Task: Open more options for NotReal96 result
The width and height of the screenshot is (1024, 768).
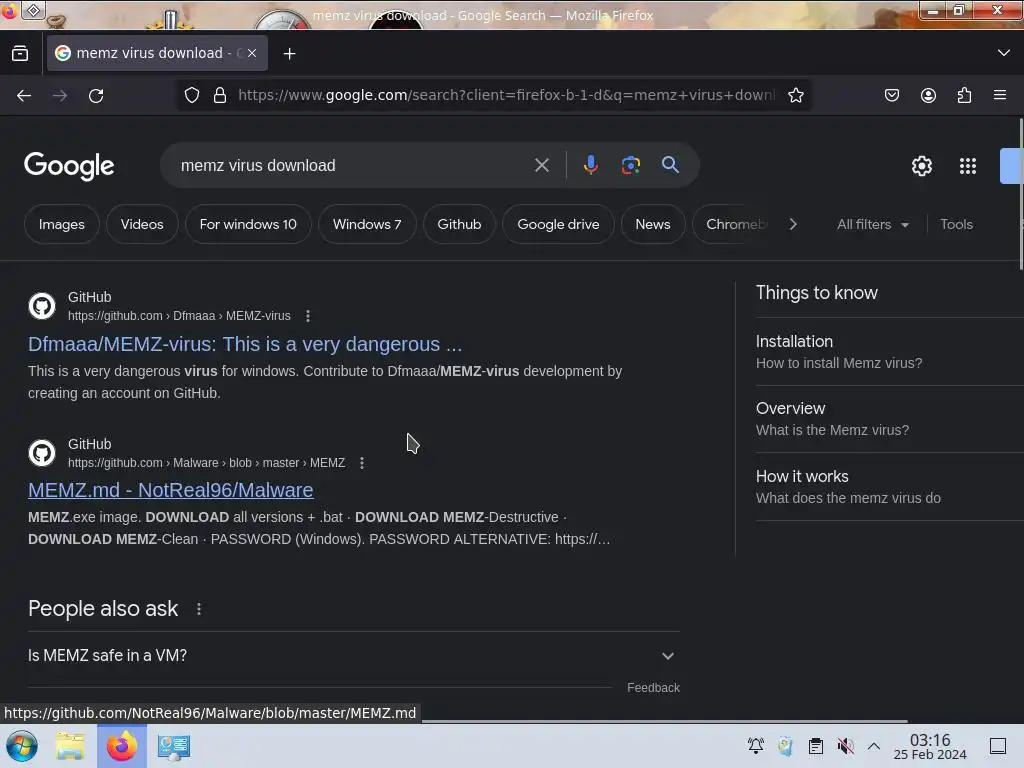Action: pos(362,463)
